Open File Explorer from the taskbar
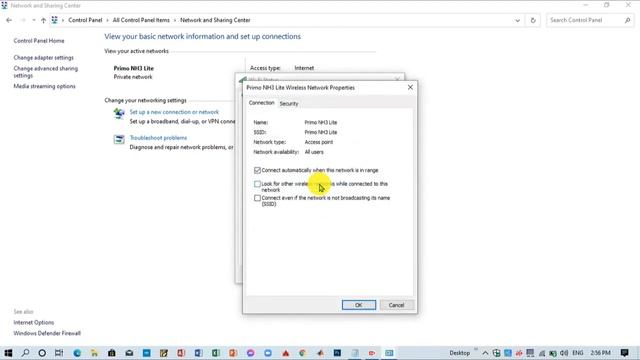The height and width of the screenshot is (360, 640). point(94,353)
